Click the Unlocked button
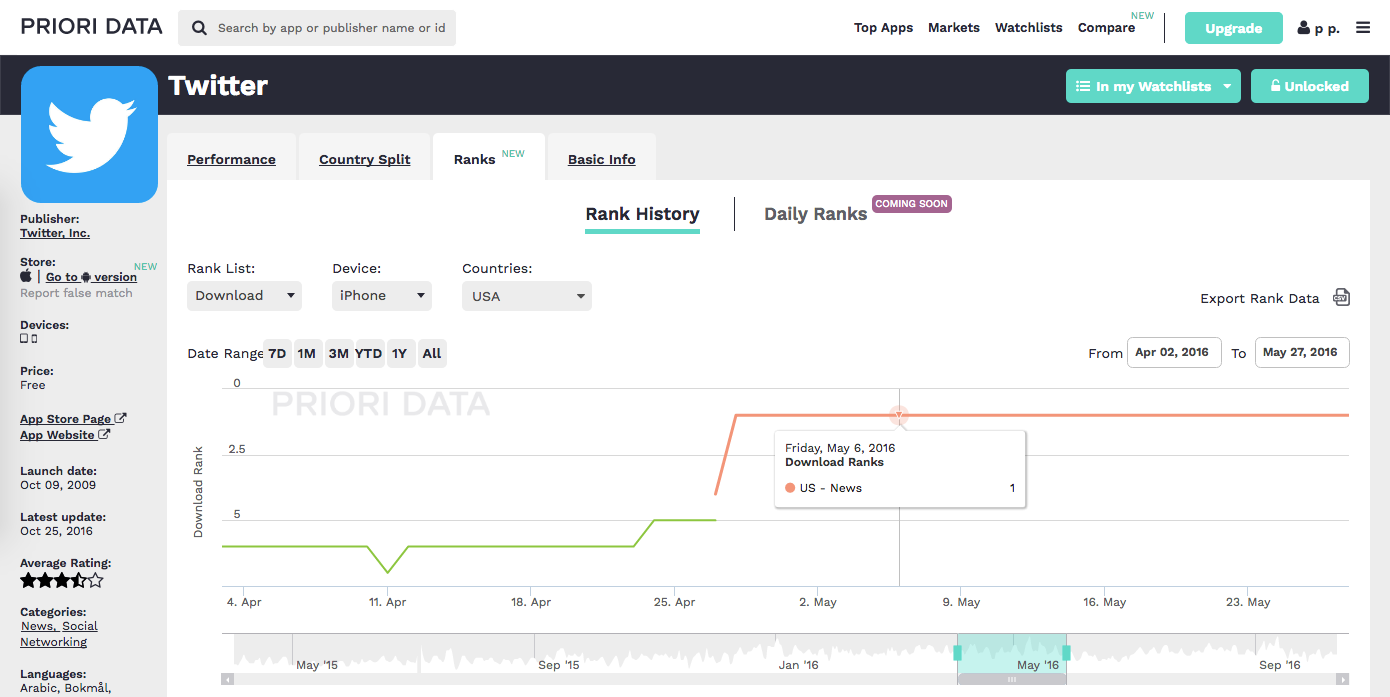The height and width of the screenshot is (697, 1390). (x=1310, y=86)
